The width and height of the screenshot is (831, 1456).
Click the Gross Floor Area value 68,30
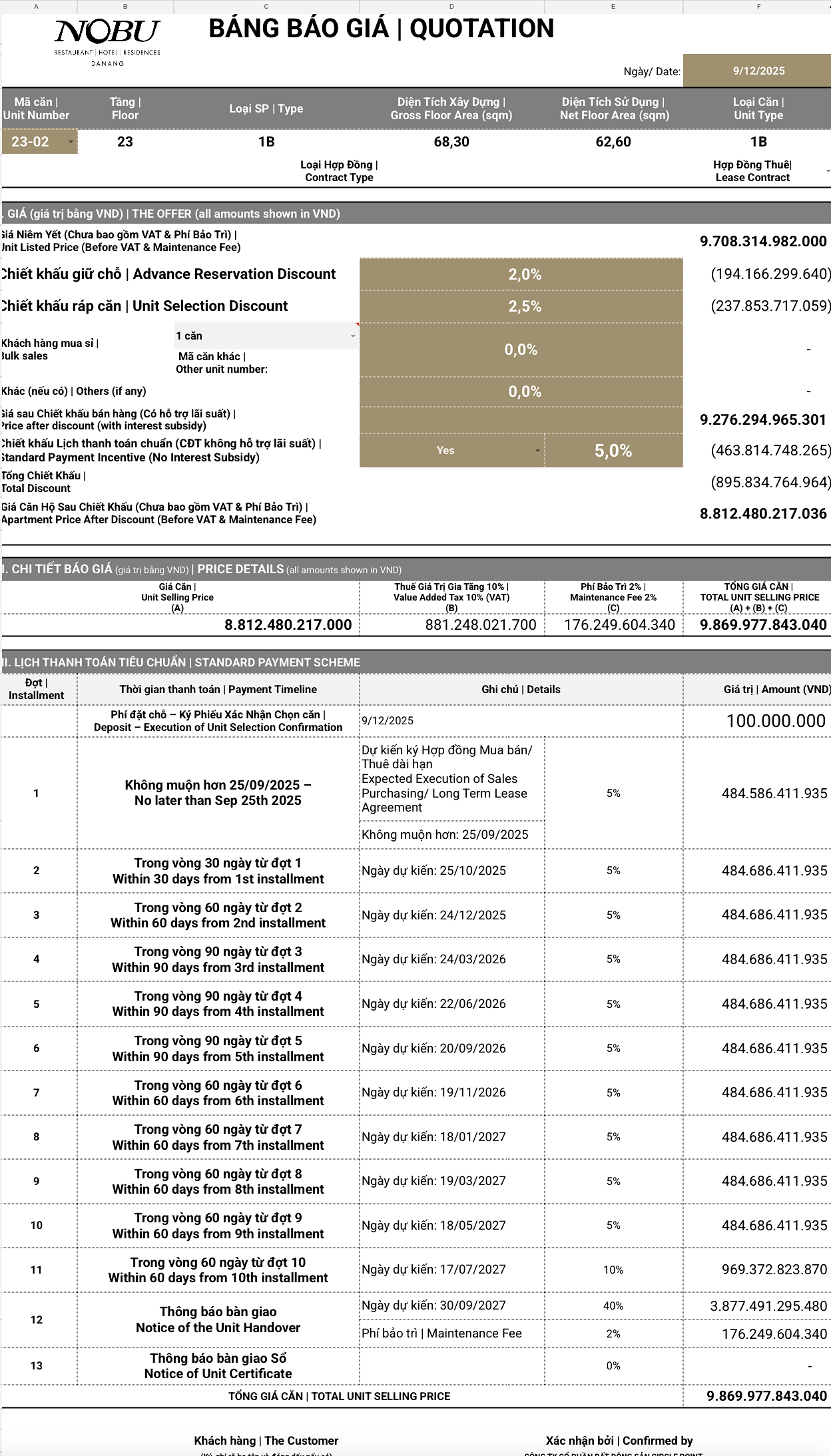click(451, 142)
